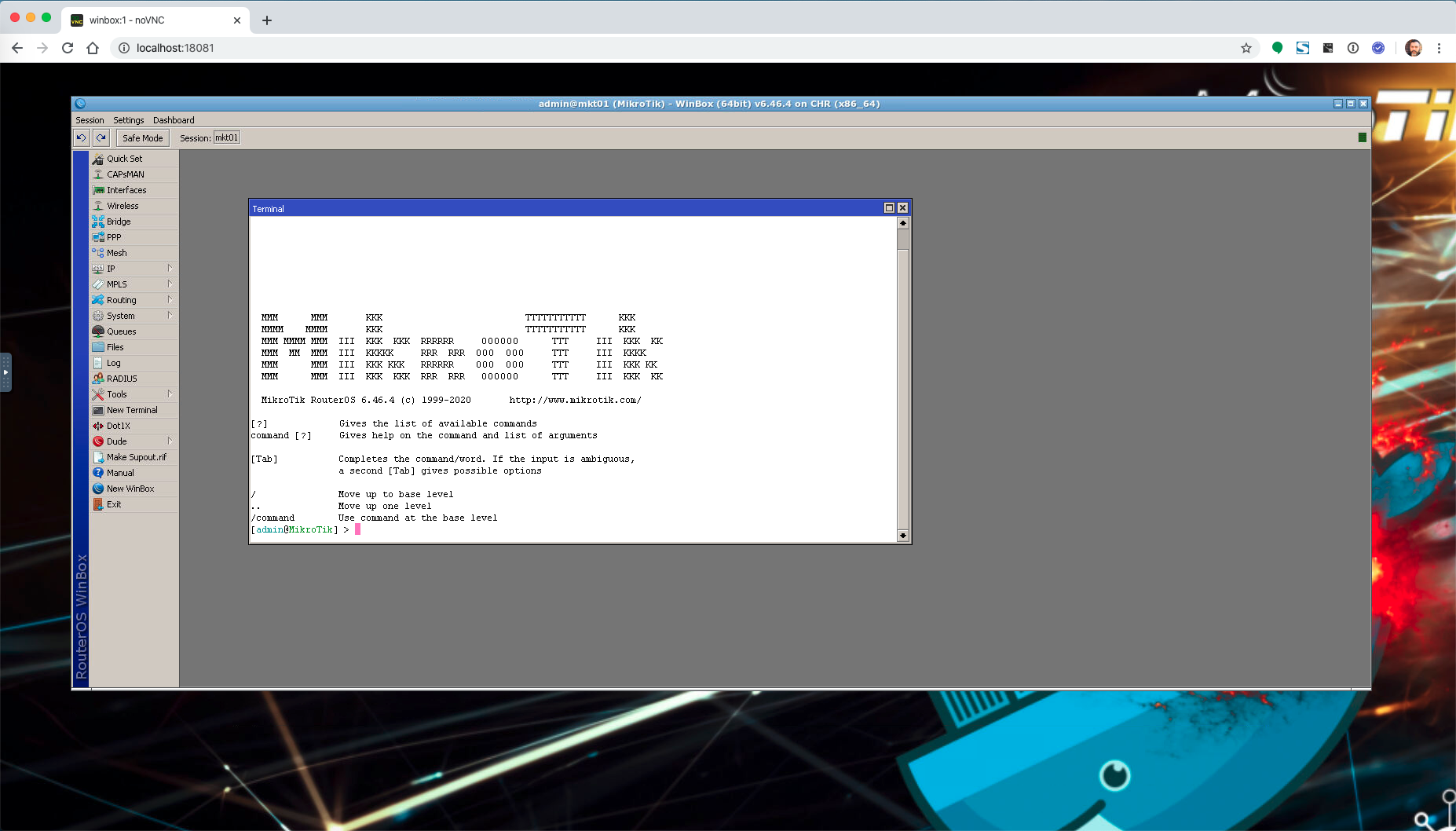1456x831 pixels.
Task: Click the green status indicator in toolbar
Action: (1363, 137)
